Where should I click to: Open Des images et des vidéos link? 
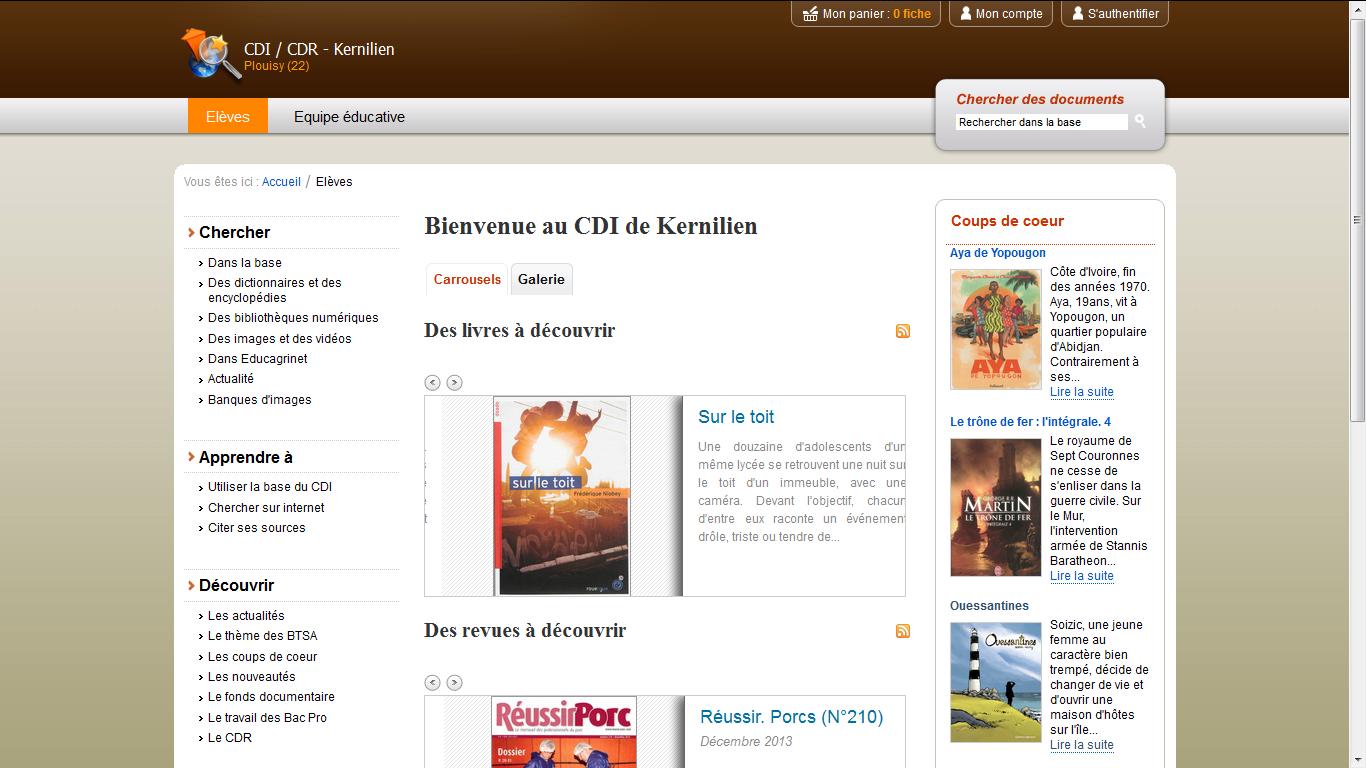pyautogui.click(x=280, y=339)
